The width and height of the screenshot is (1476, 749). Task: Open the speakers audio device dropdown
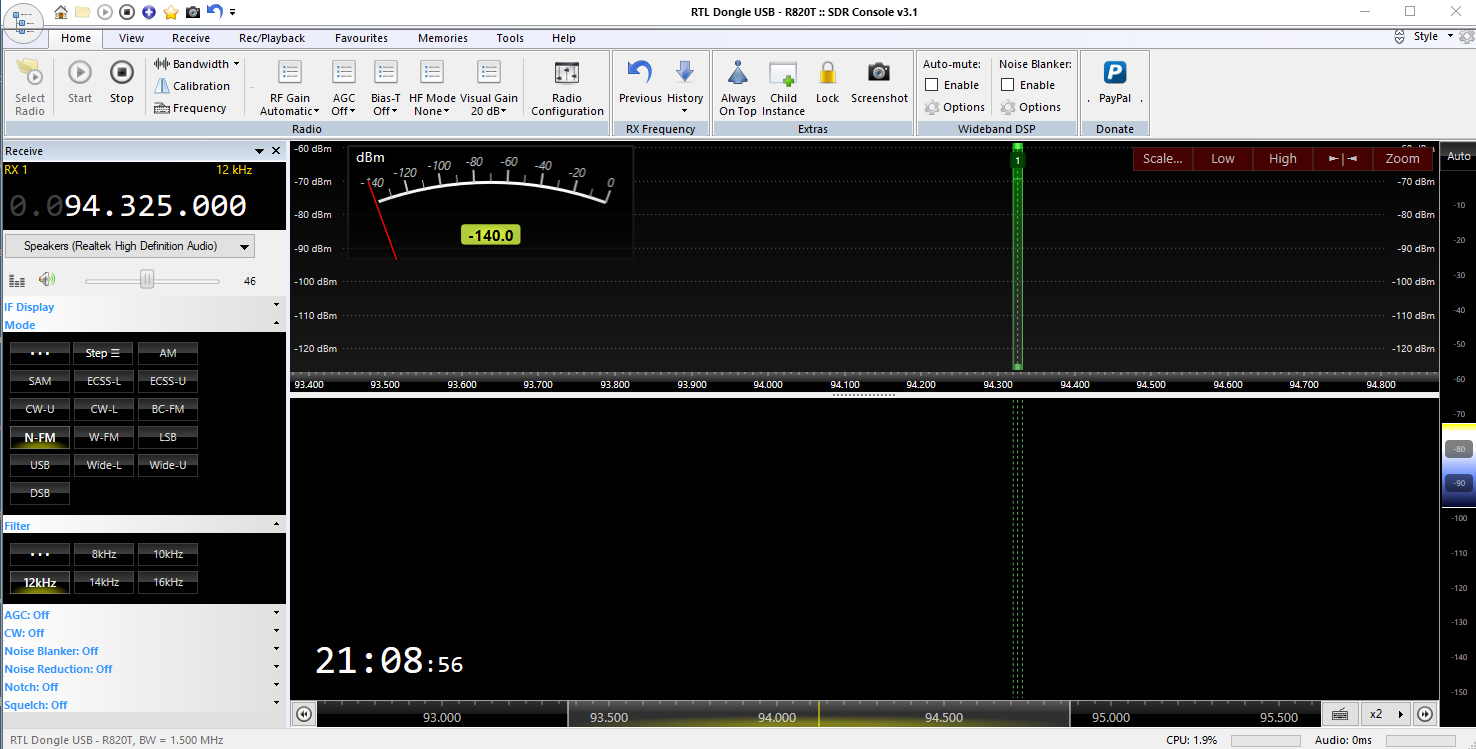pos(129,246)
